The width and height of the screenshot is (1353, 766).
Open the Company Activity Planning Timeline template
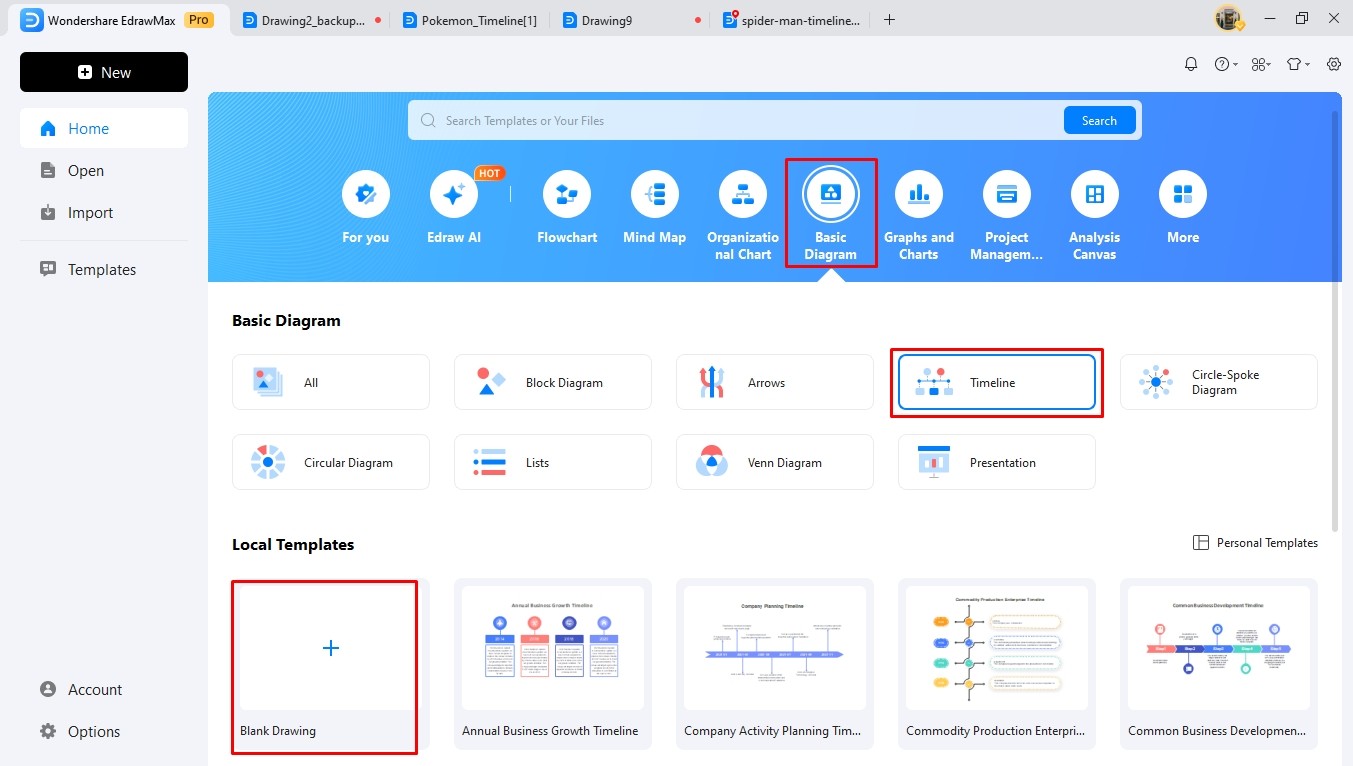pos(775,664)
